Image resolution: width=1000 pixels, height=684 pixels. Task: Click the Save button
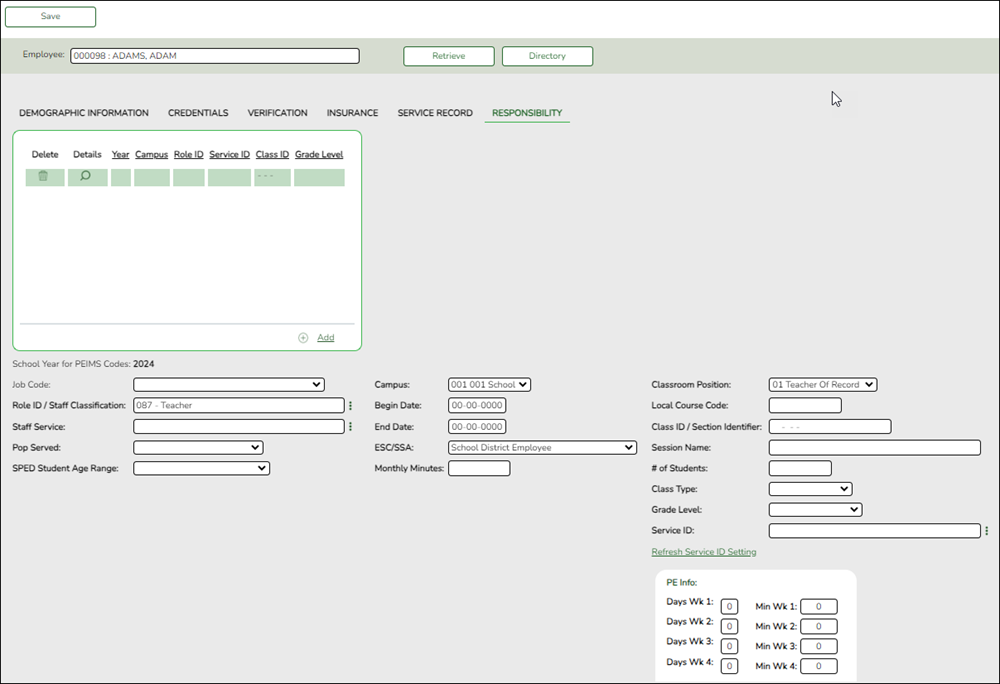point(50,16)
